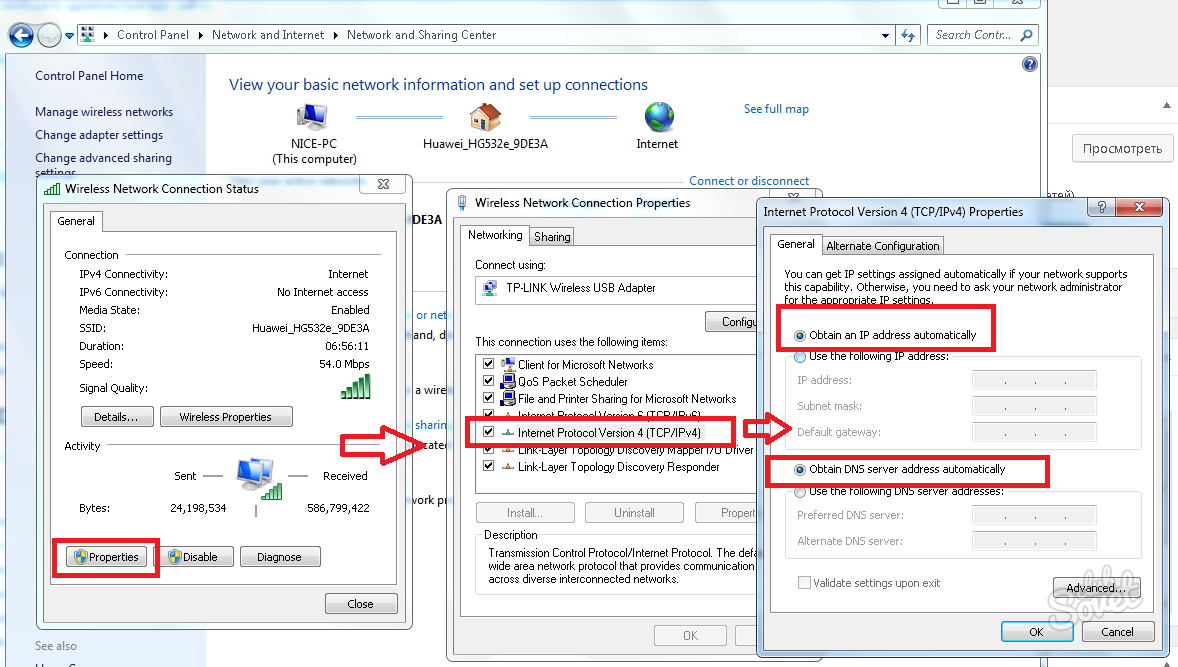This screenshot has height=667, width=1178.
Task: Click Network and Internet in breadcrumb
Action: [x=267, y=35]
